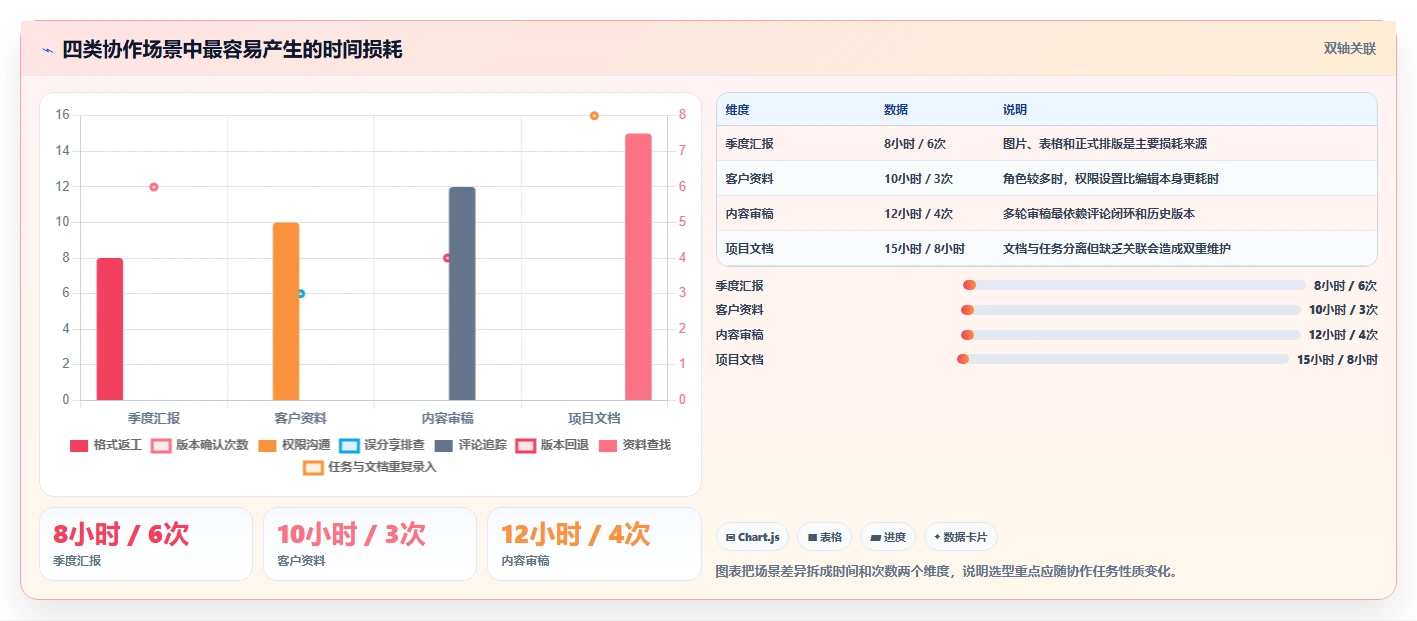Click table cell 12小时 / 4次
The width and height of the screenshot is (1417, 621).
pos(918,214)
